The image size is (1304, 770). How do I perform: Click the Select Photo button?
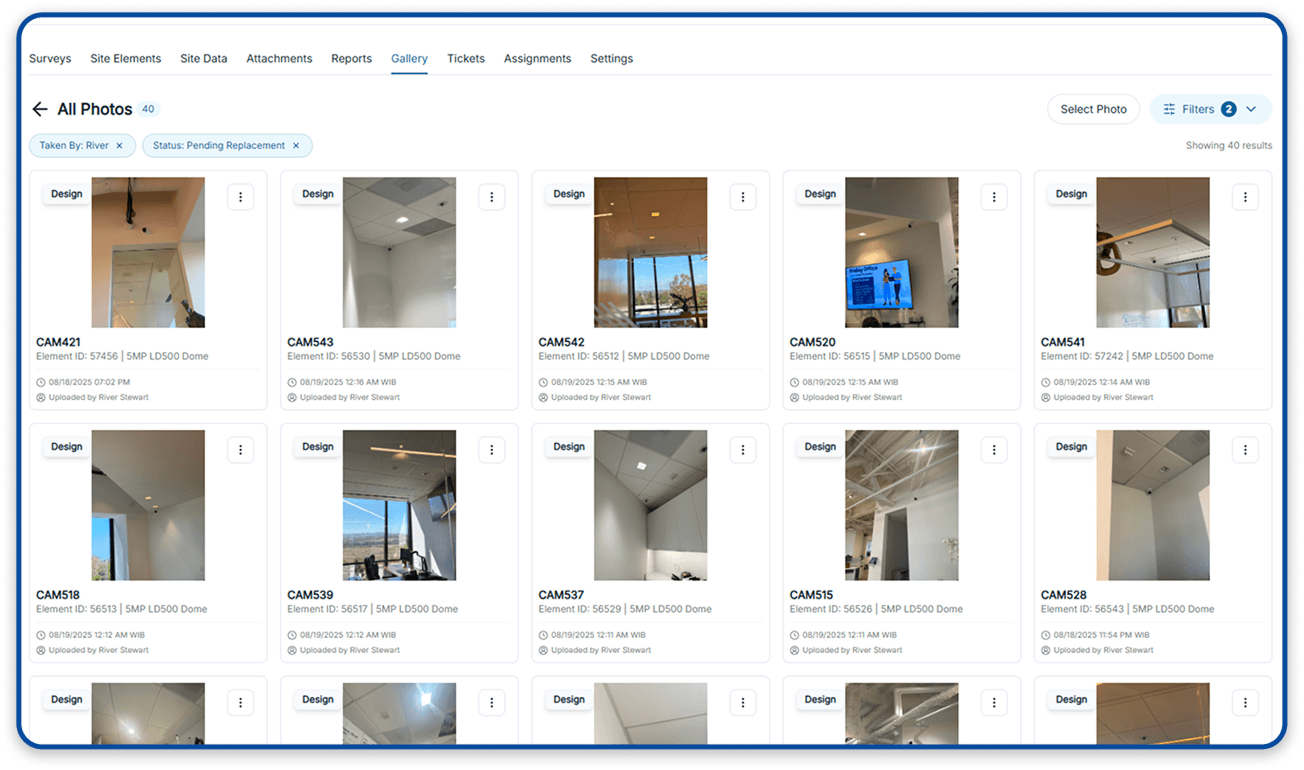tap(1093, 109)
